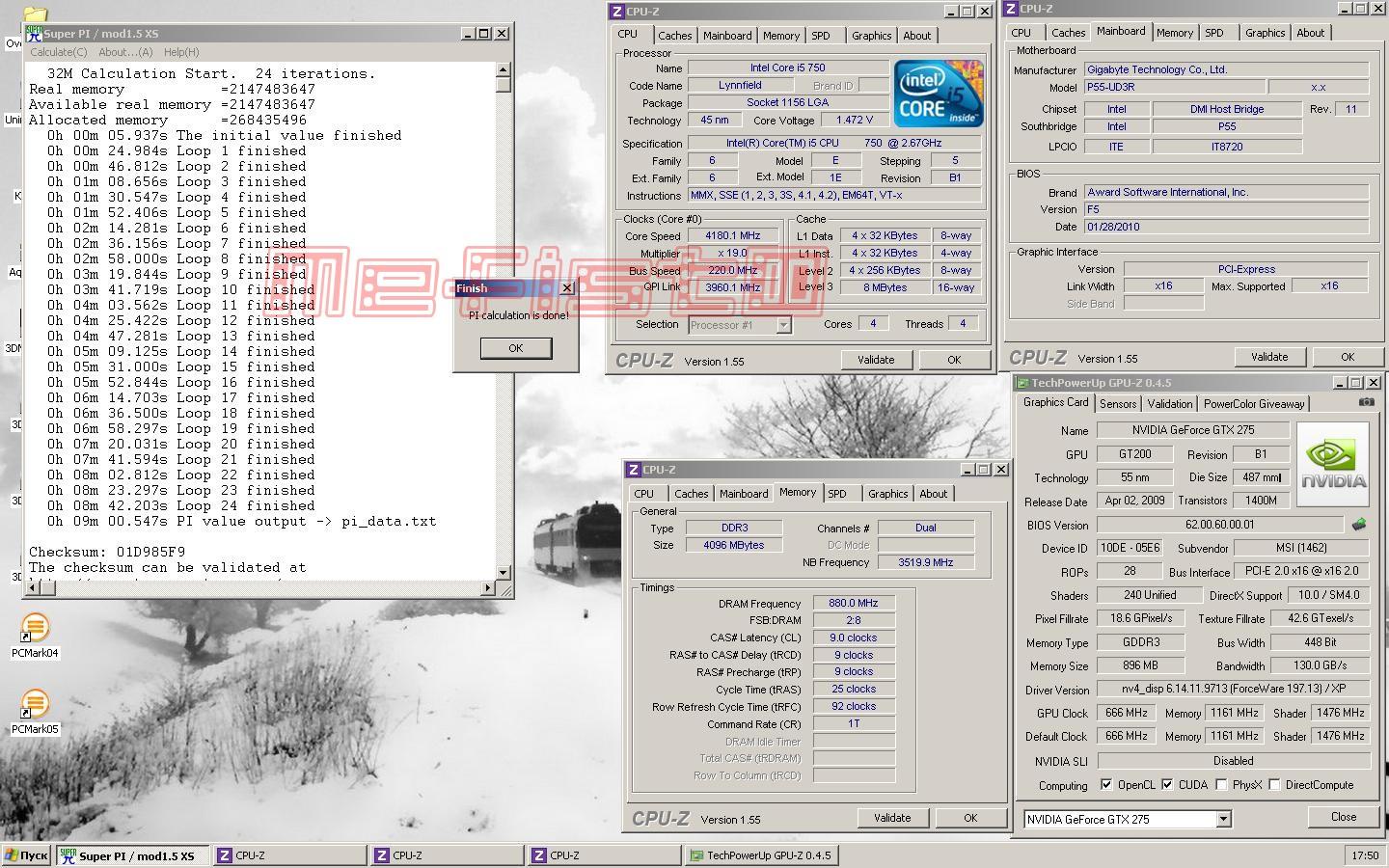Click the BIOS save chip icon in GPU-Z
1389x868 pixels.
[1359, 525]
